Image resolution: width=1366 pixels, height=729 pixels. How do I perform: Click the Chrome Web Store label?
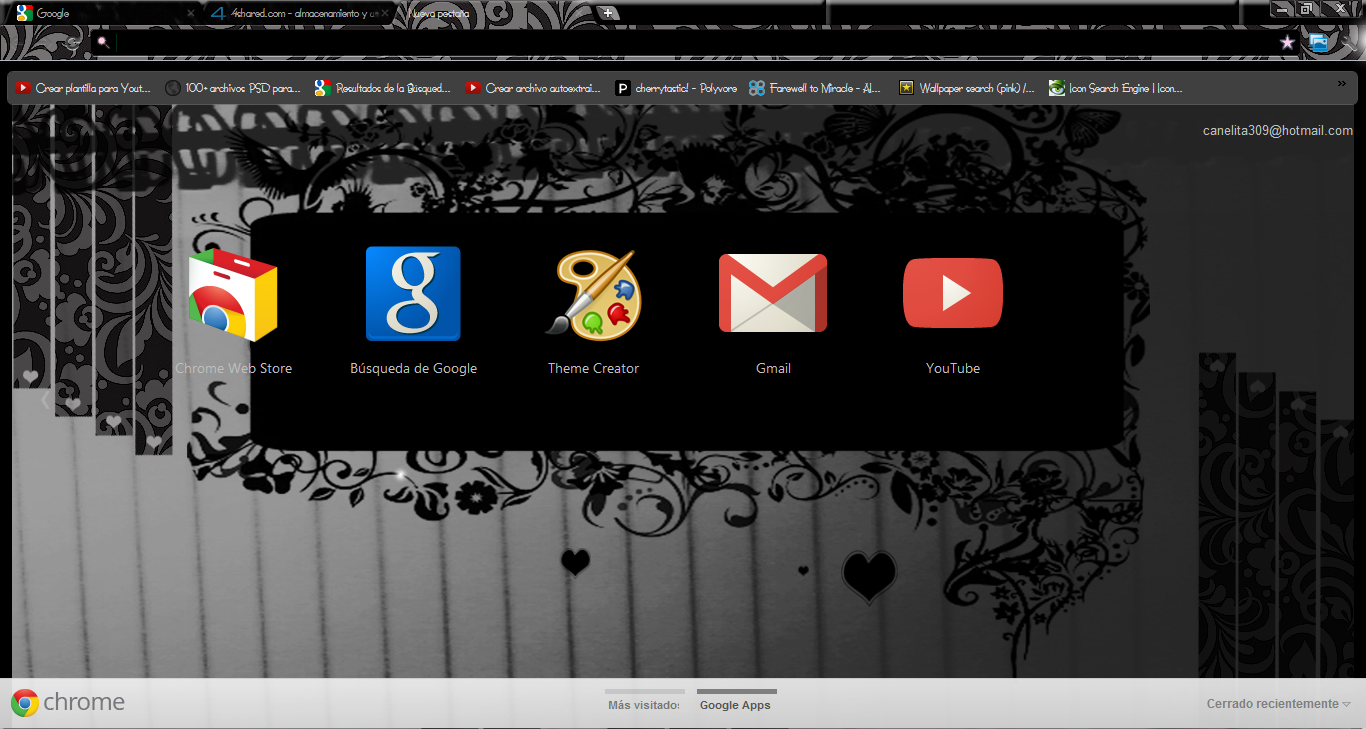233,368
